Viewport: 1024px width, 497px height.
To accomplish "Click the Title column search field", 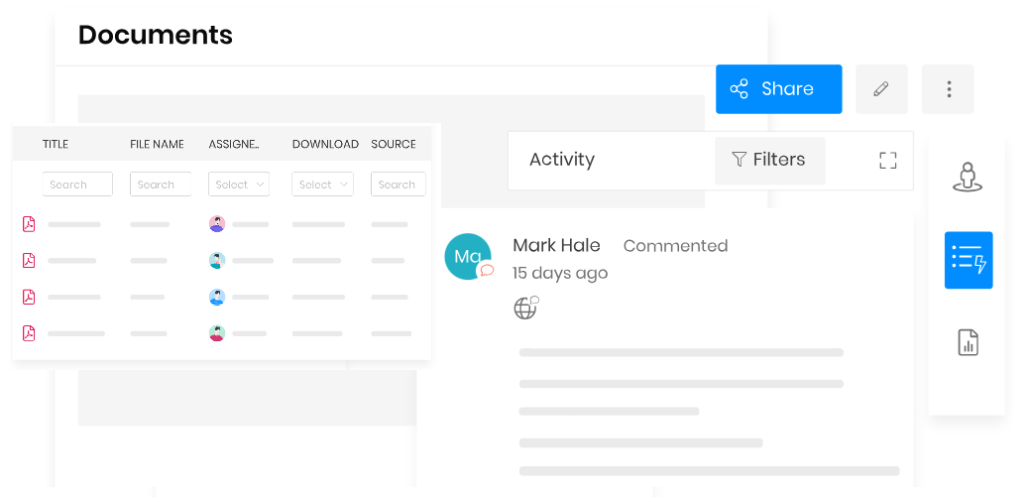I will 77,184.
